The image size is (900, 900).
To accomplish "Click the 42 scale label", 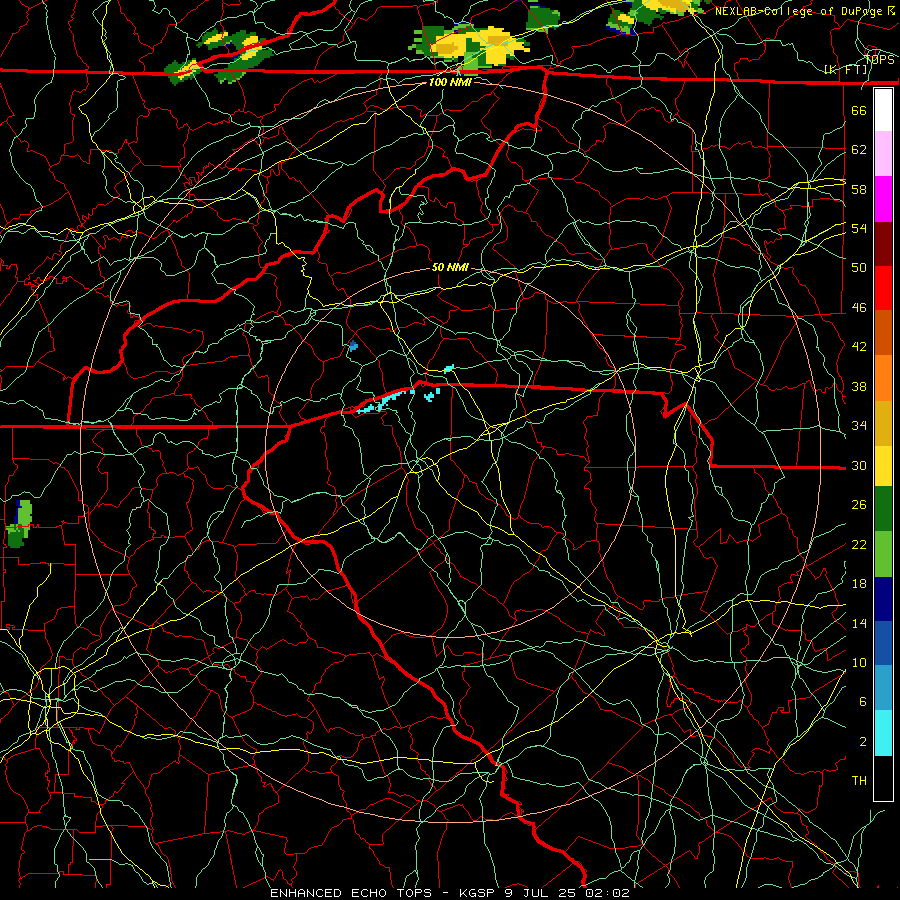I will 859,347.
